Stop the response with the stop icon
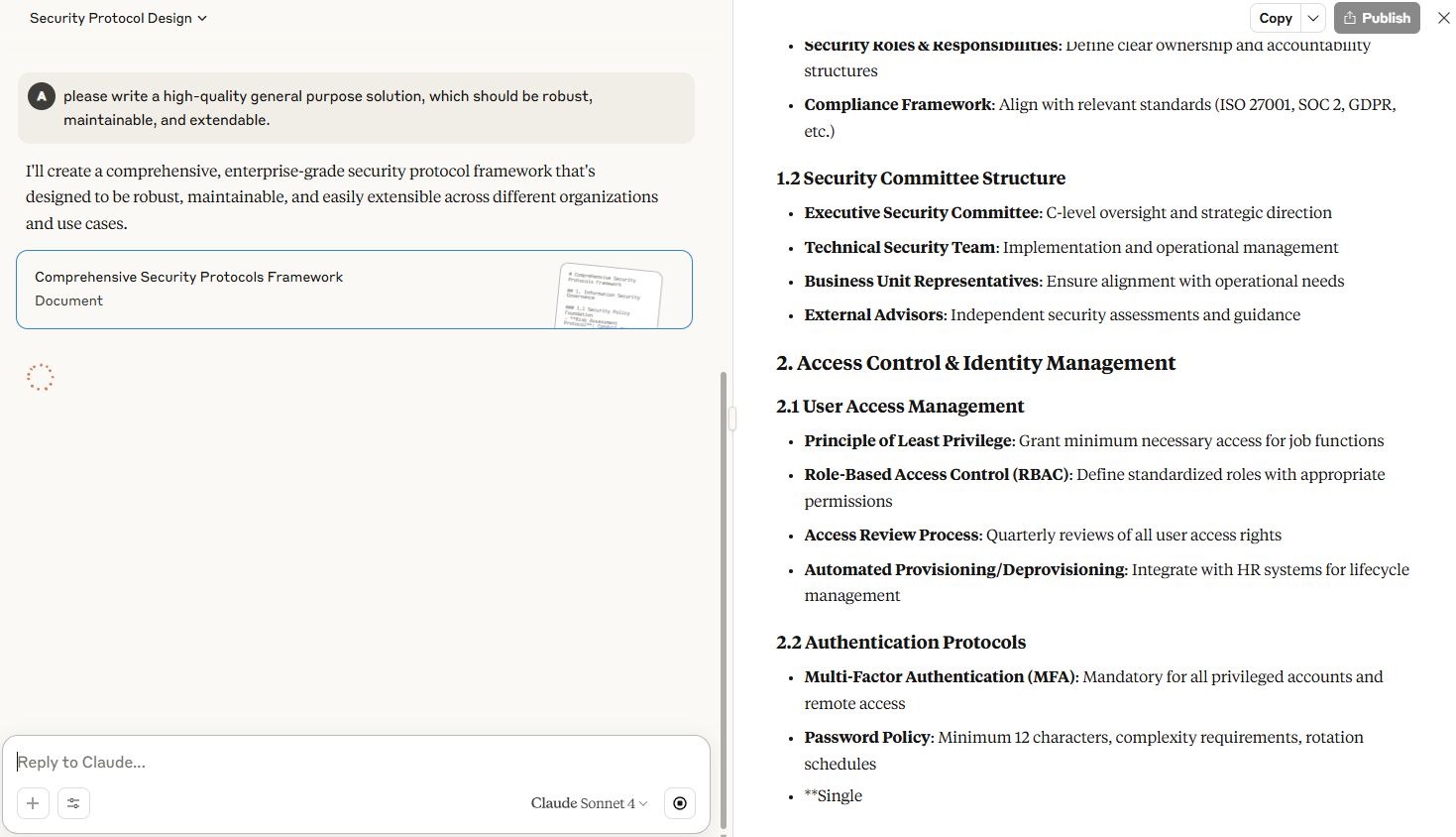The width and height of the screenshot is (1456, 837). click(x=680, y=803)
